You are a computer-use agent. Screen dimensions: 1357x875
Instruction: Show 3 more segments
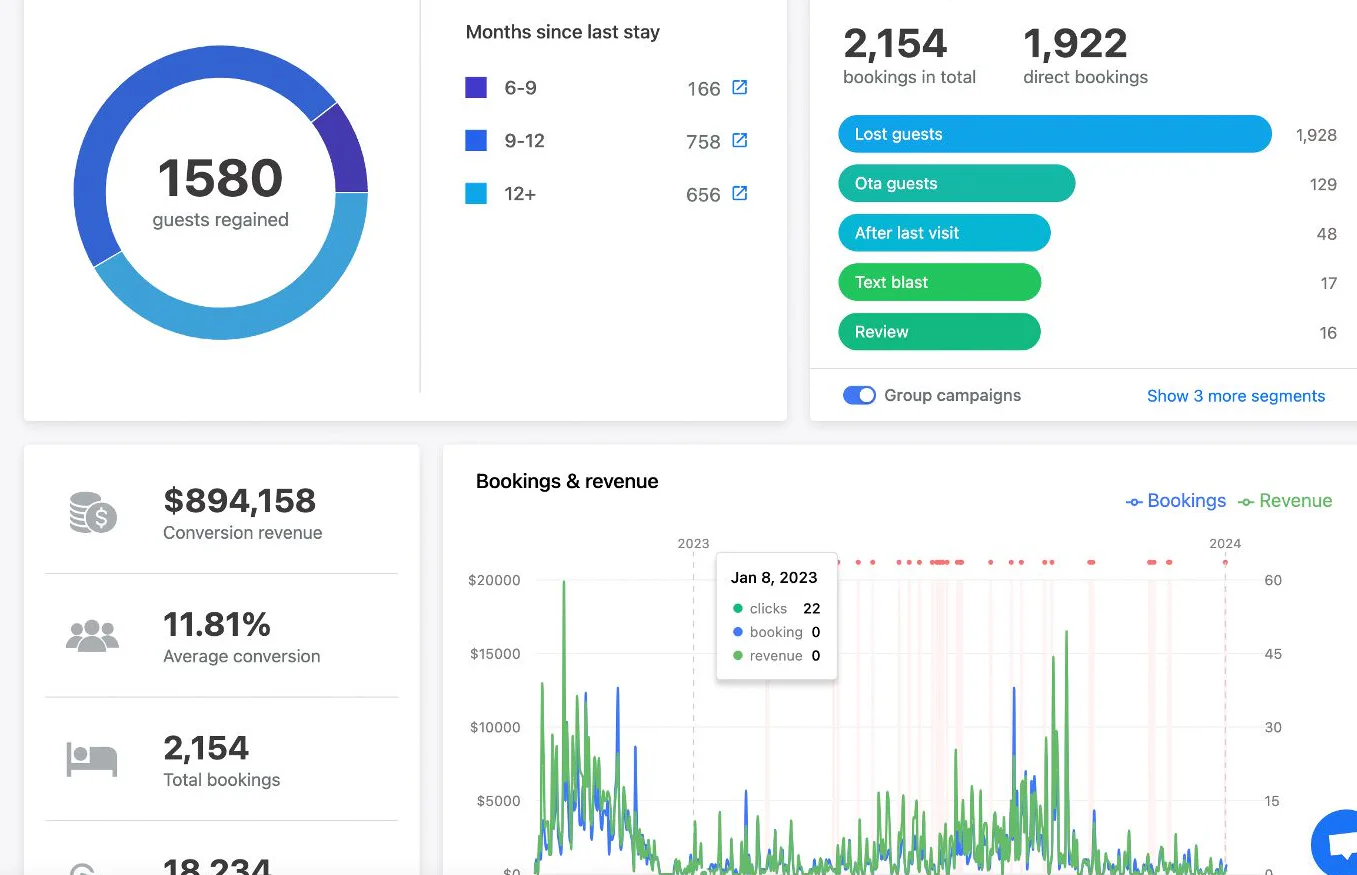coord(1236,396)
